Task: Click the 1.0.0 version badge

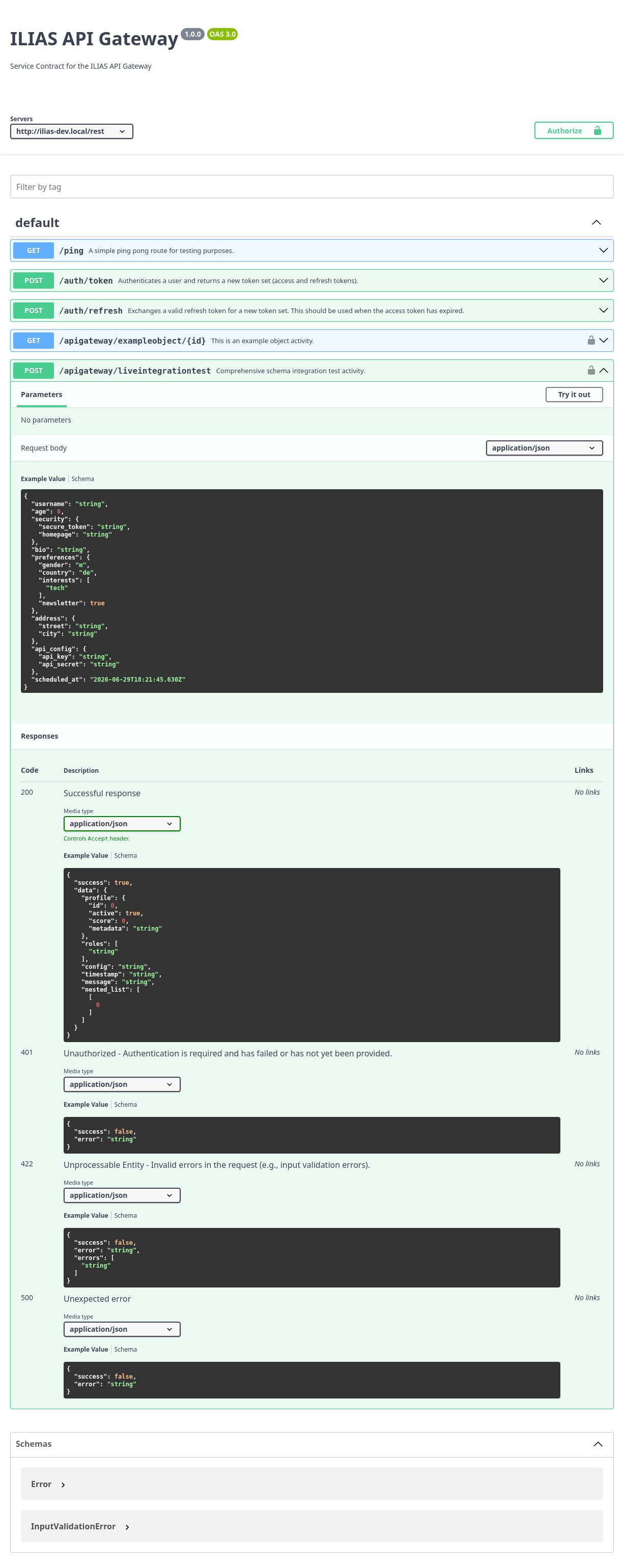Action: (192, 34)
